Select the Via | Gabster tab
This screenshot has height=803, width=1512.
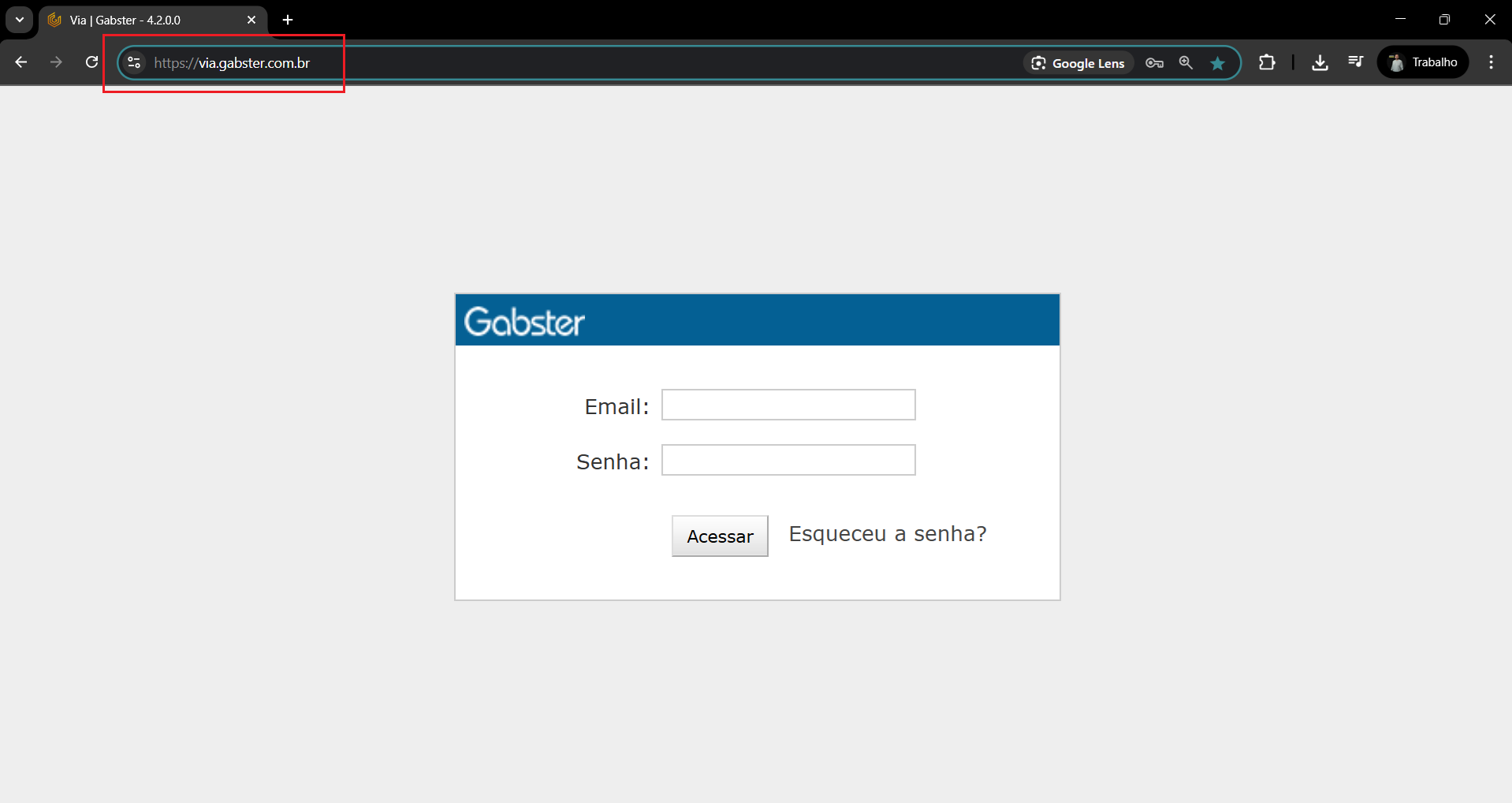(153, 21)
